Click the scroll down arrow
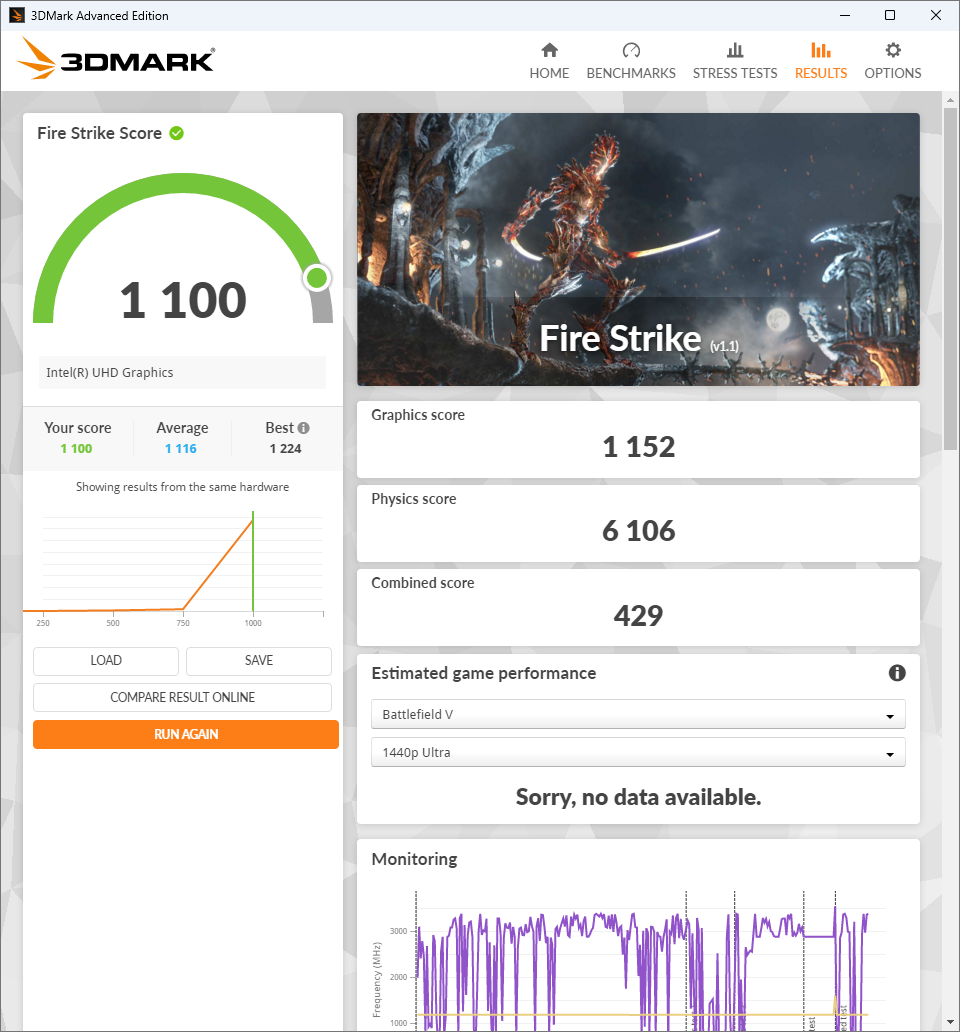This screenshot has height=1032, width=960. (x=950, y=1022)
